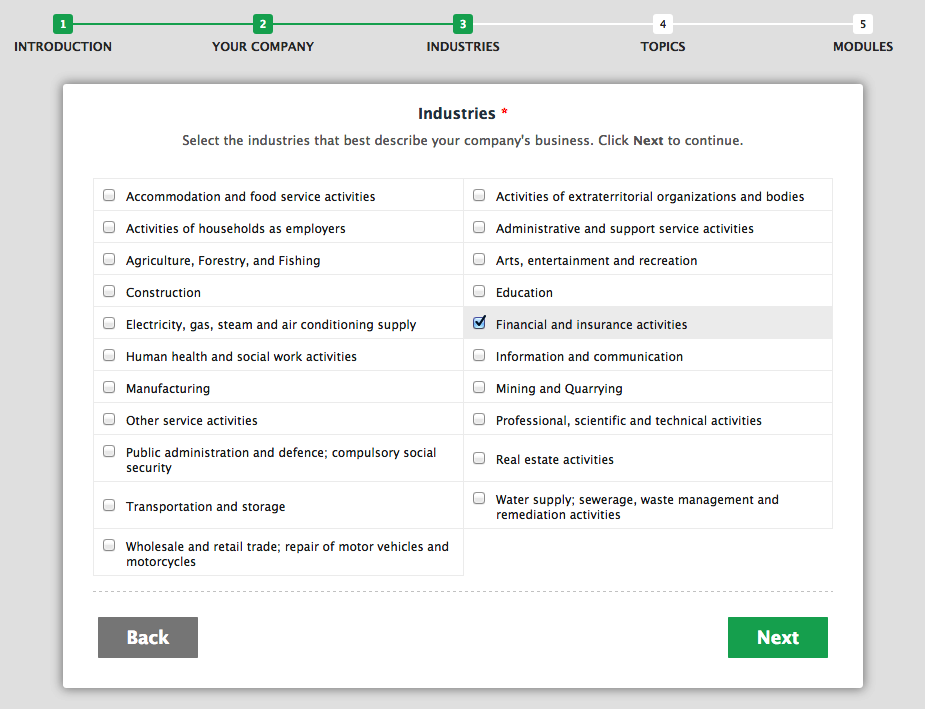
Task: Tick Agriculture, Forestry, and Fishing
Action: click(x=109, y=260)
